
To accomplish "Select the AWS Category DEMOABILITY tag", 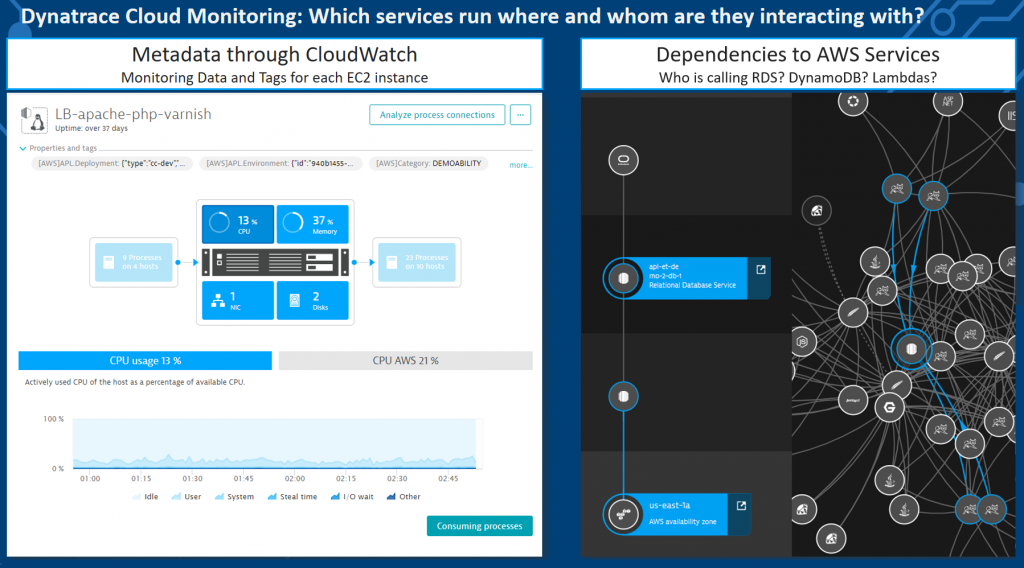I will [x=428, y=163].
